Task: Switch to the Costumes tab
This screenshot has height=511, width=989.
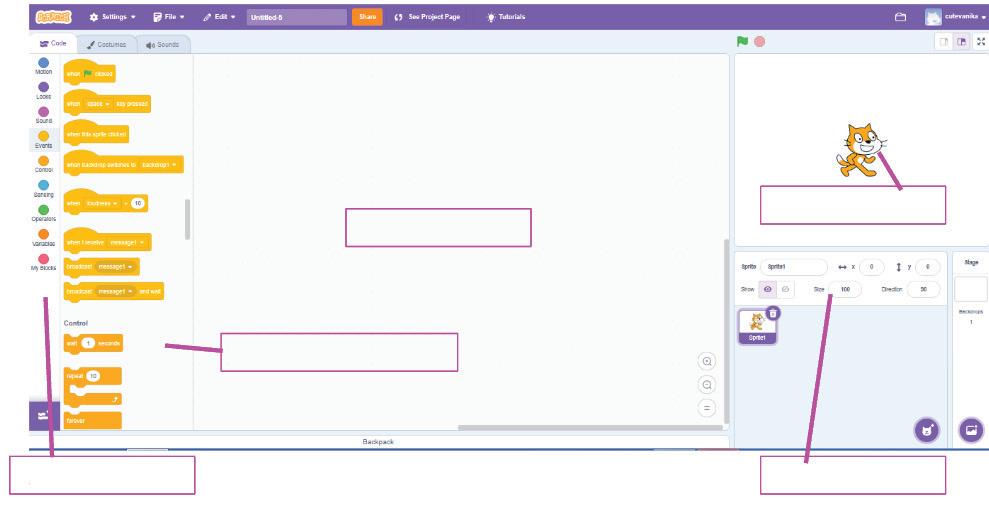Action: [x=107, y=45]
